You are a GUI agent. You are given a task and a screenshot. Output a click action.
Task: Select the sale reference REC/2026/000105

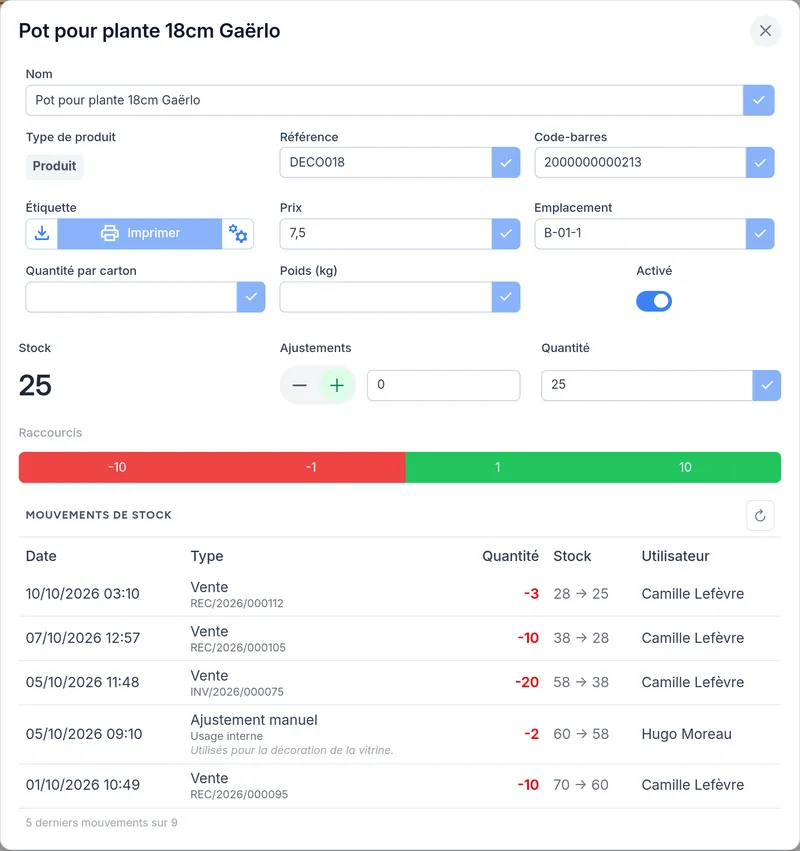tap(238, 647)
